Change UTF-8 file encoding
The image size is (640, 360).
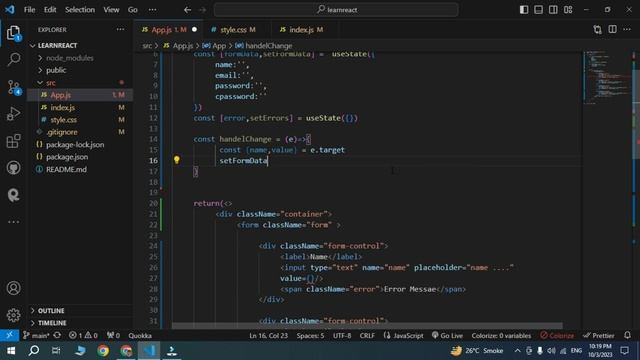coord(342,336)
